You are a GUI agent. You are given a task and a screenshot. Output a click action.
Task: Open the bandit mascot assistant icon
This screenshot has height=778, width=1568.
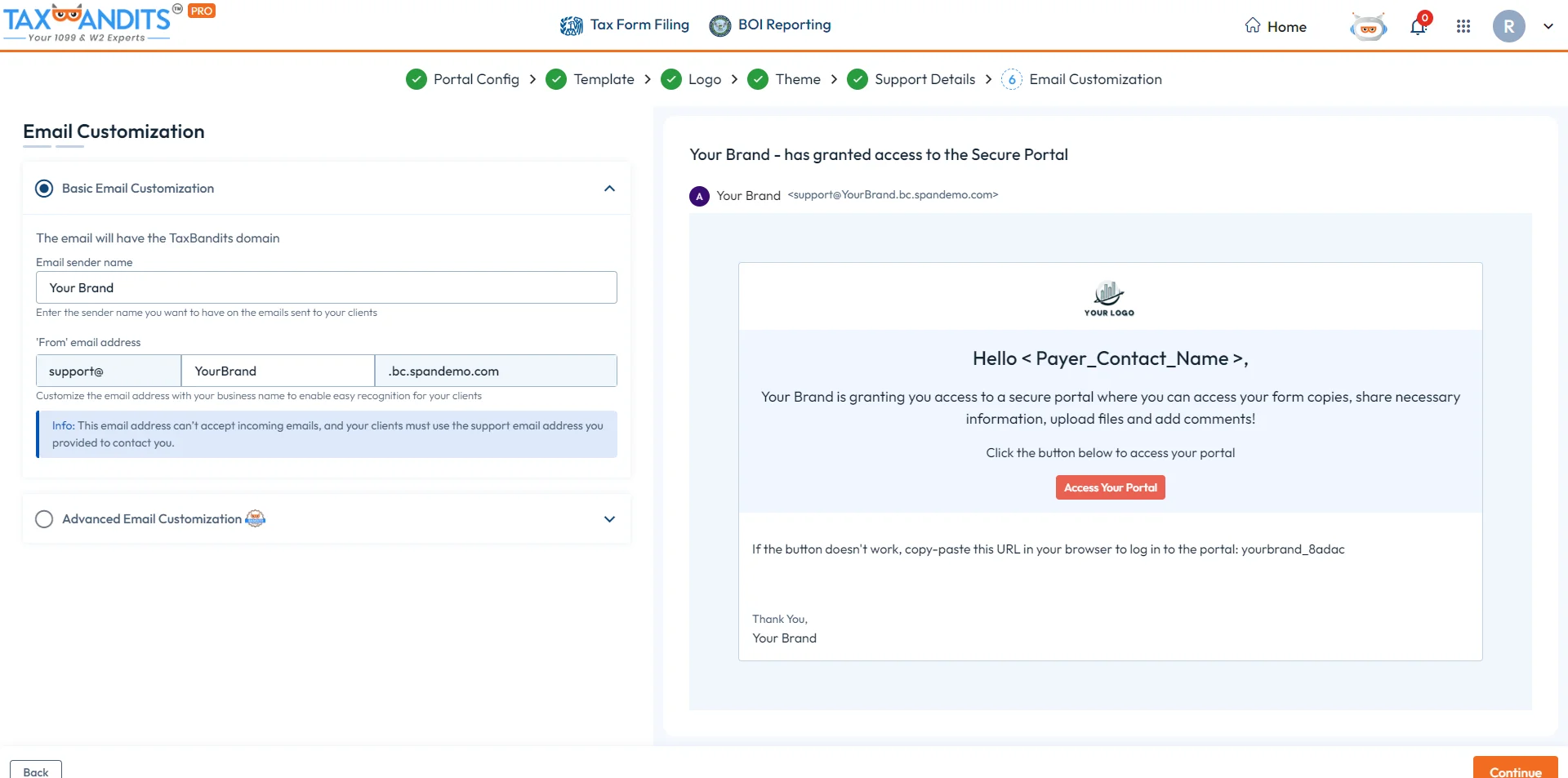(x=1368, y=27)
